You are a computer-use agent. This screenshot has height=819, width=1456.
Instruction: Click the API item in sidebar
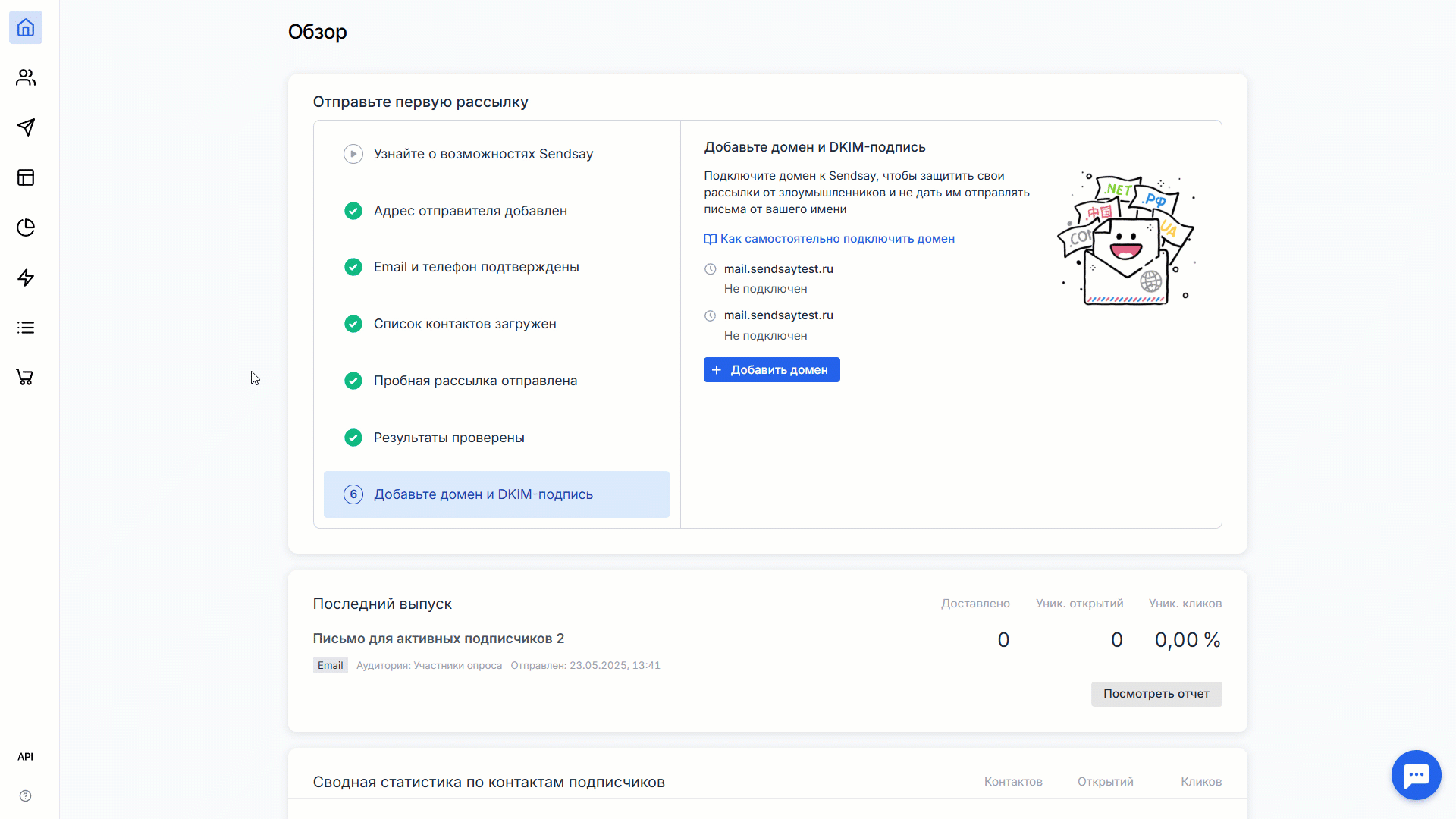tap(26, 757)
